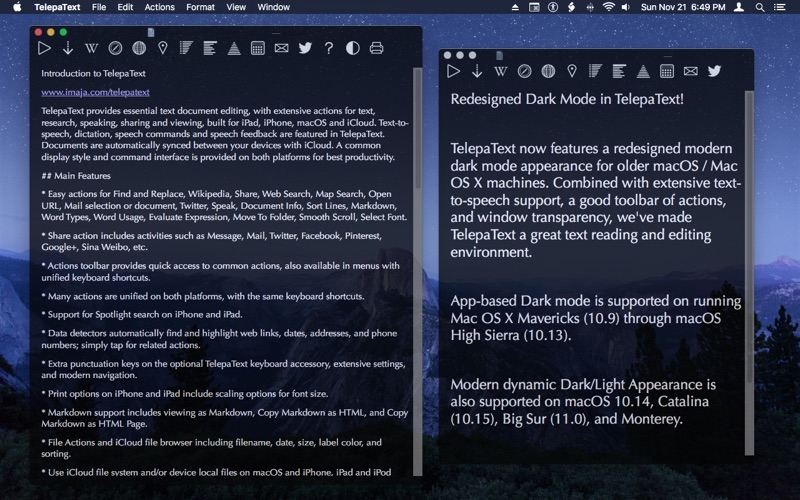Open the Actions menu
The image size is (800, 500).
point(159,7)
